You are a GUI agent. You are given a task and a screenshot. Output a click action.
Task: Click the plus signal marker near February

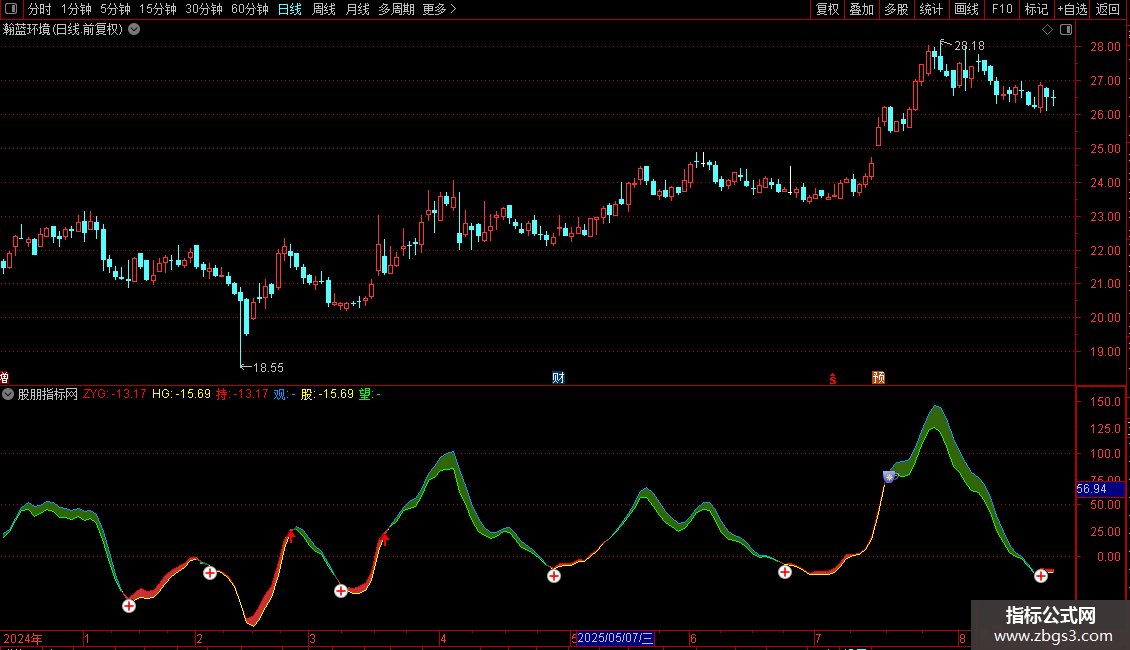click(x=210, y=573)
